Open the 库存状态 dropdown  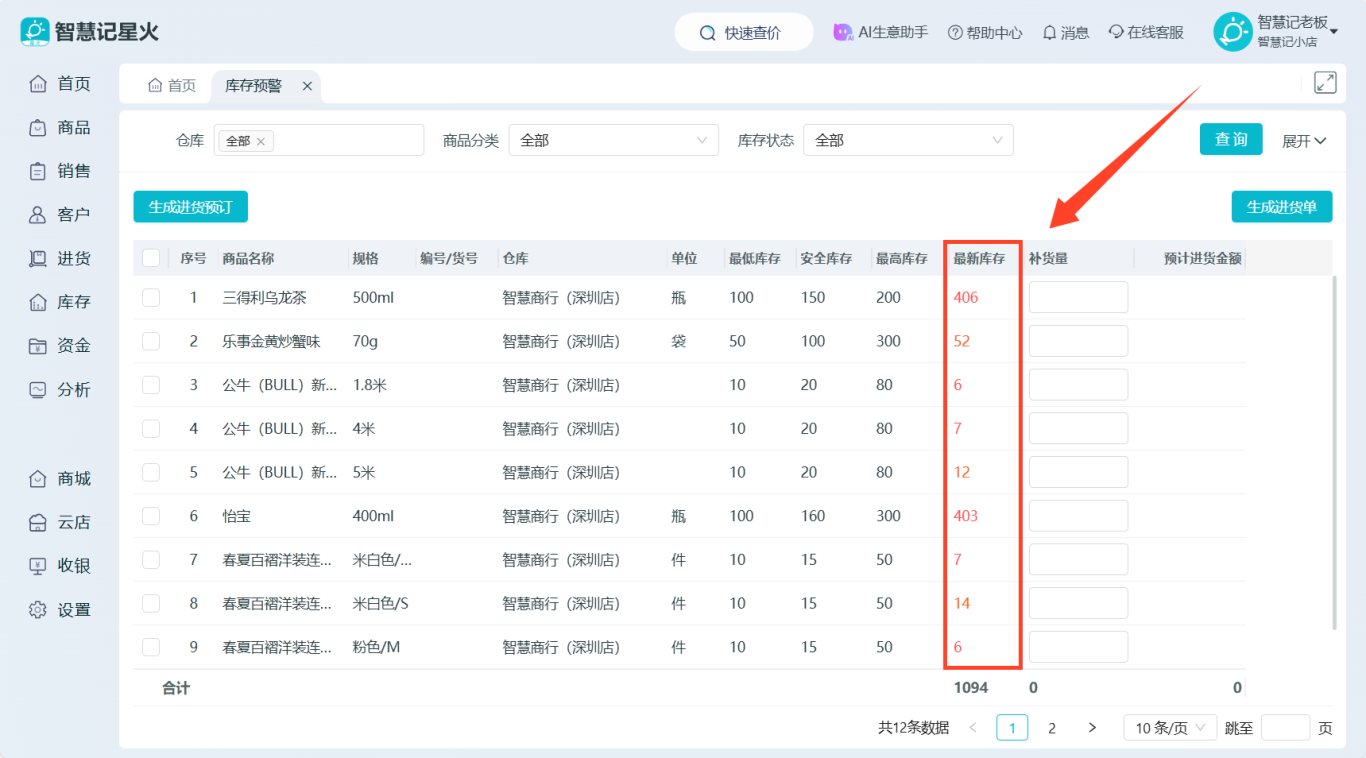pyautogui.click(x=908, y=140)
